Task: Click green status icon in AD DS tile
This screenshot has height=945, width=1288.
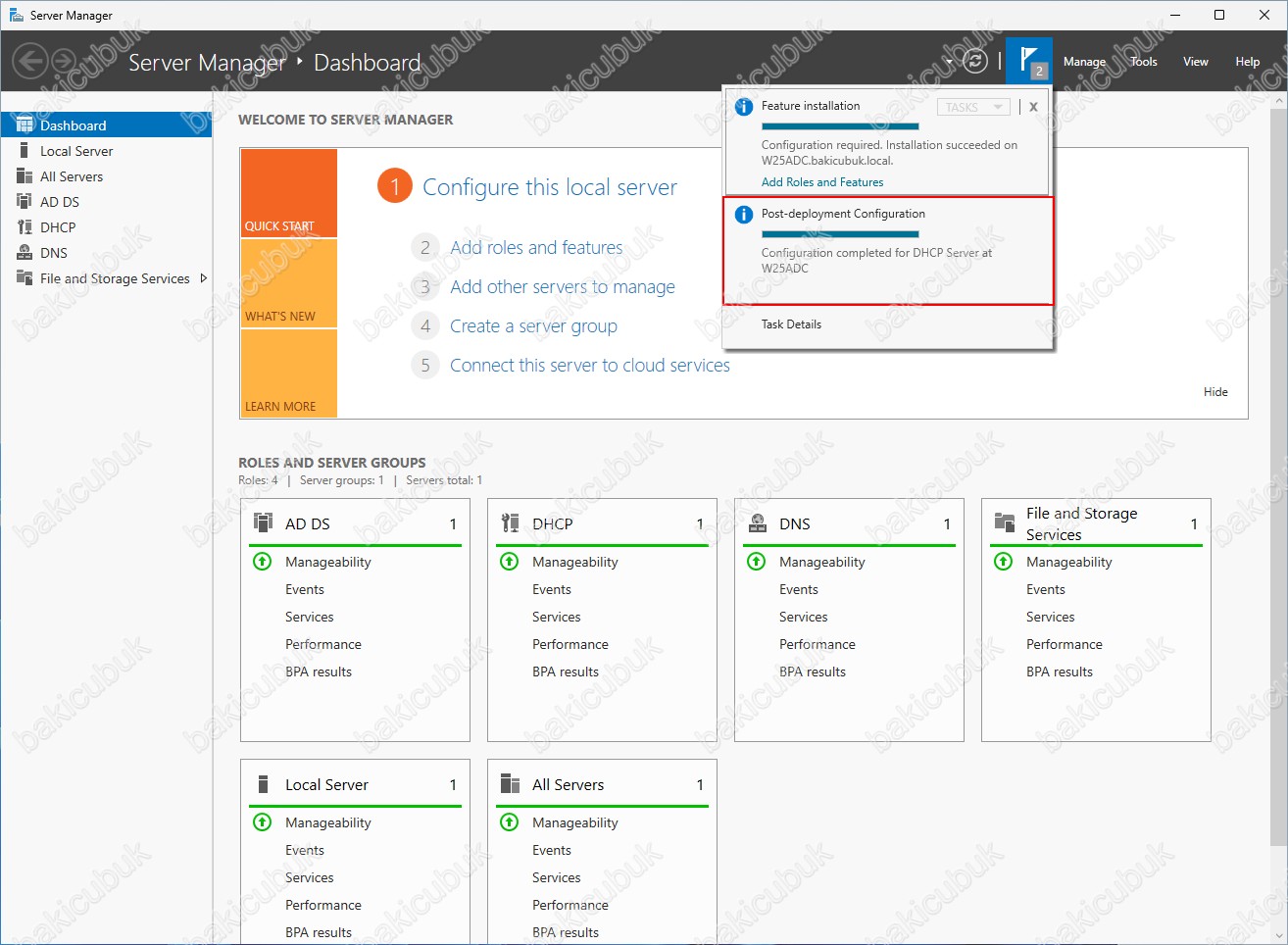Action: pyautogui.click(x=263, y=562)
